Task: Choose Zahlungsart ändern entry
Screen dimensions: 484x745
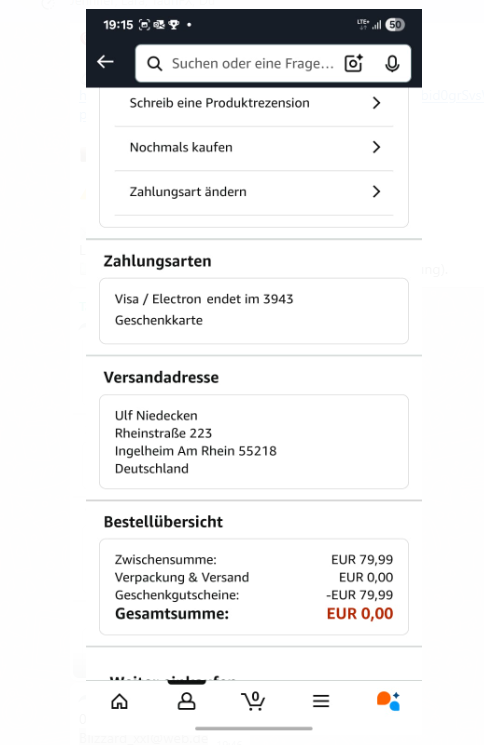Action: 254,193
